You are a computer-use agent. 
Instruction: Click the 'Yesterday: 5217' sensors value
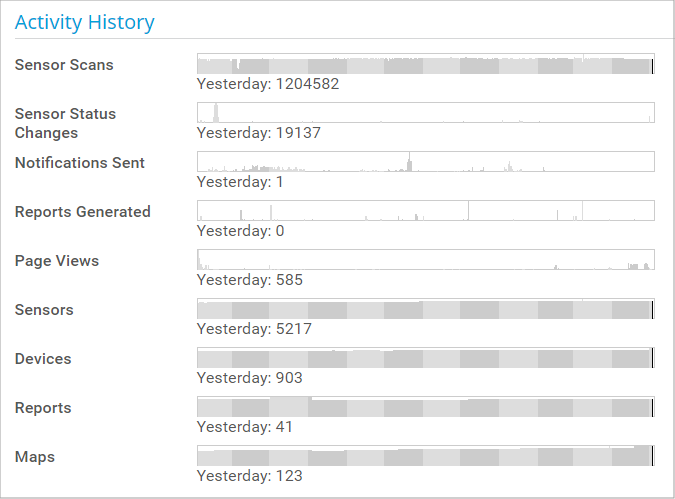tap(255, 329)
